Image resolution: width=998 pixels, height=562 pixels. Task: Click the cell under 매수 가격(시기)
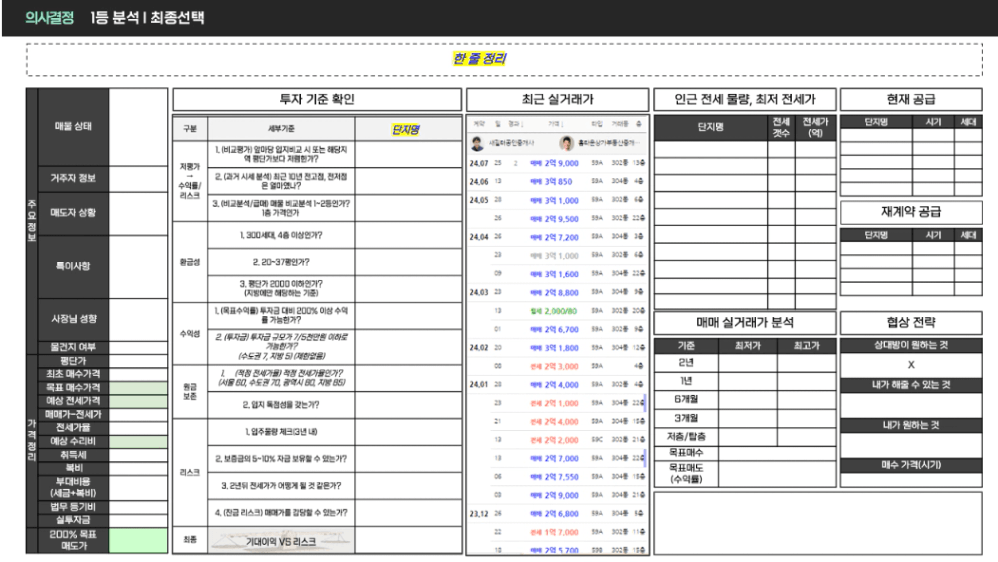click(x=911, y=480)
